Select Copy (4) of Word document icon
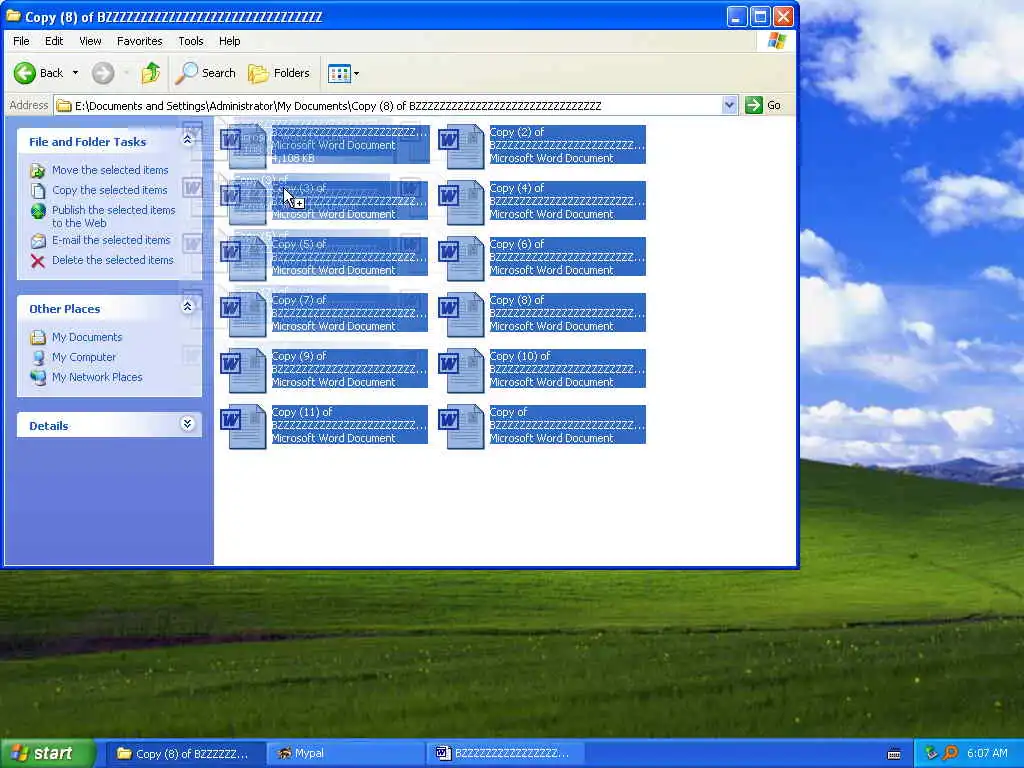This screenshot has height=768, width=1024. (x=462, y=202)
